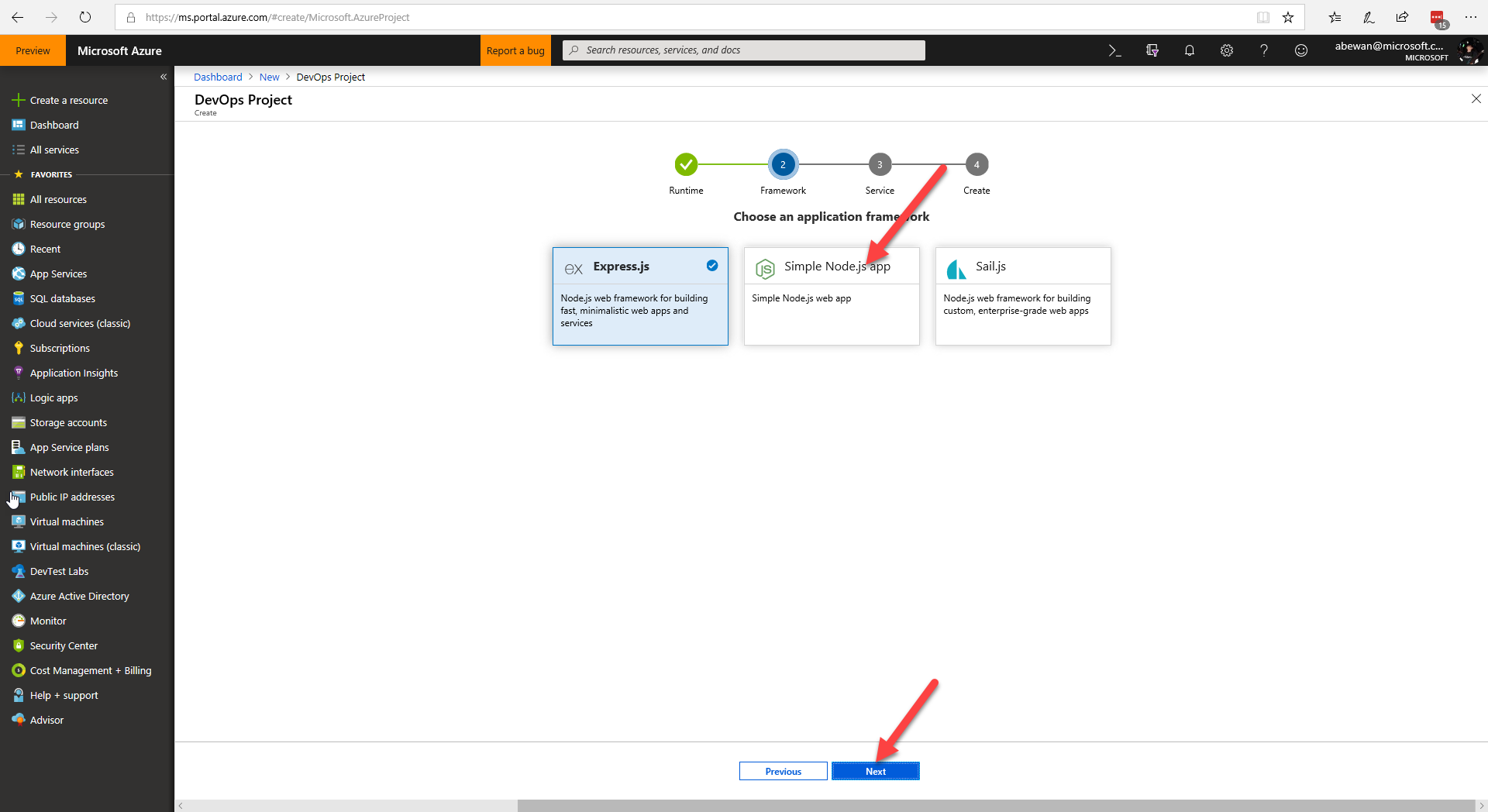Open App Service plans in sidebar

click(x=69, y=447)
